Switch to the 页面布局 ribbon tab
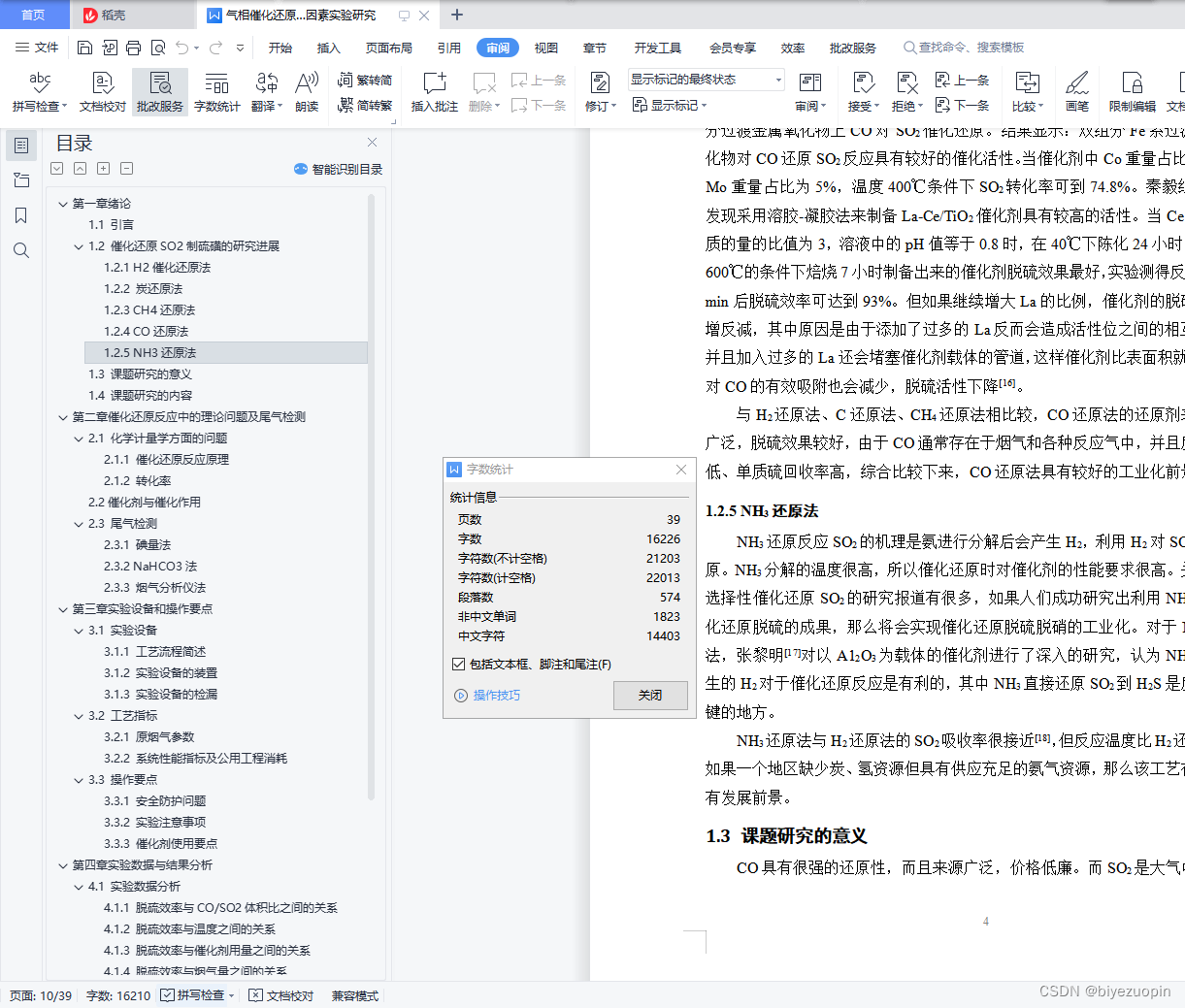 pos(389,48)
